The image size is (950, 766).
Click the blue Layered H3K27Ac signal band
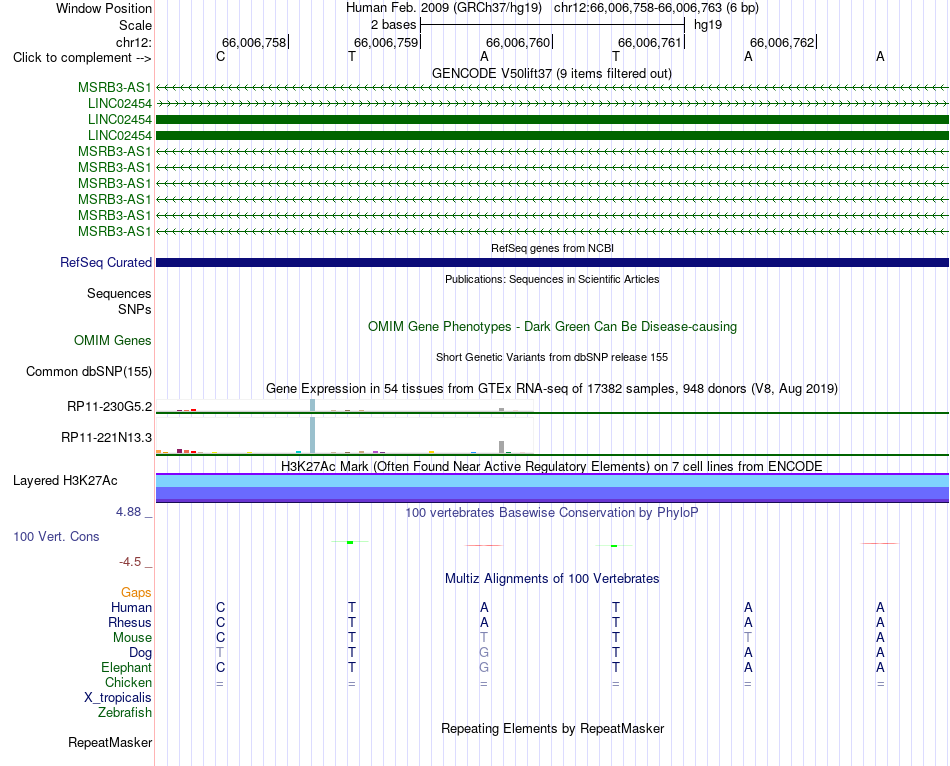pyautogui.click(x=552, y=488)
